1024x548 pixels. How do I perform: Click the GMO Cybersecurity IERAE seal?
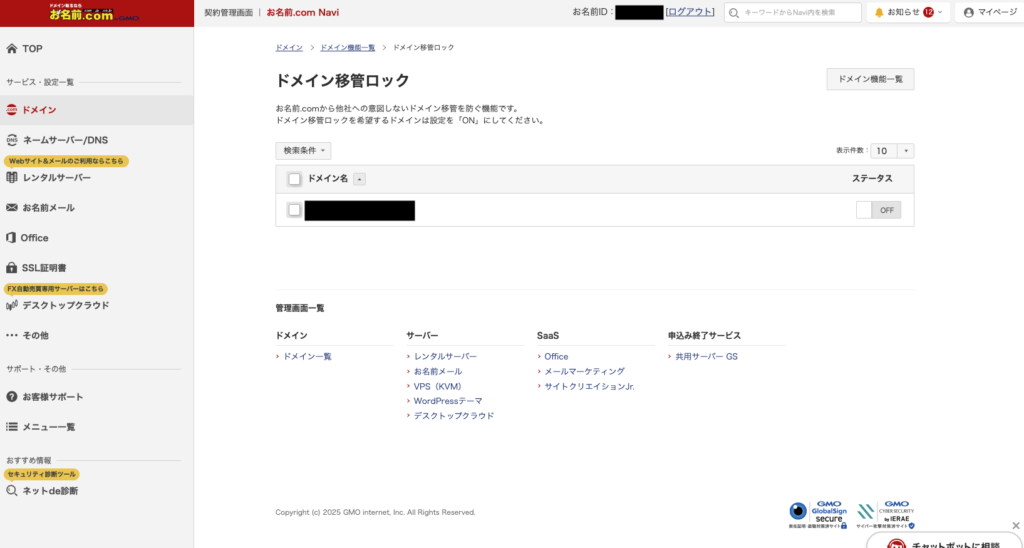(886, 515)
